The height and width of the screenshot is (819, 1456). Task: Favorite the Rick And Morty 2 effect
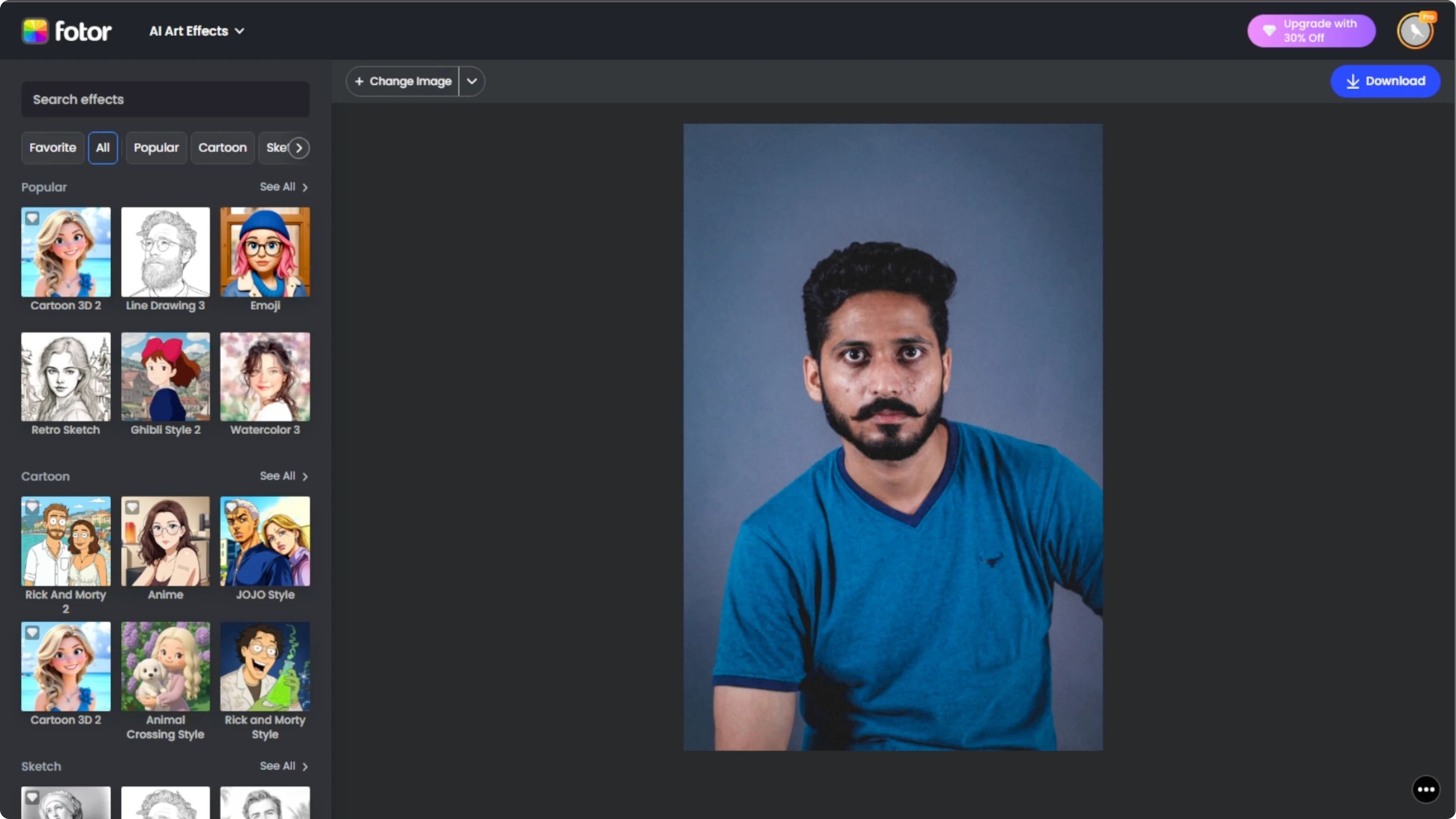pos(32,507)
